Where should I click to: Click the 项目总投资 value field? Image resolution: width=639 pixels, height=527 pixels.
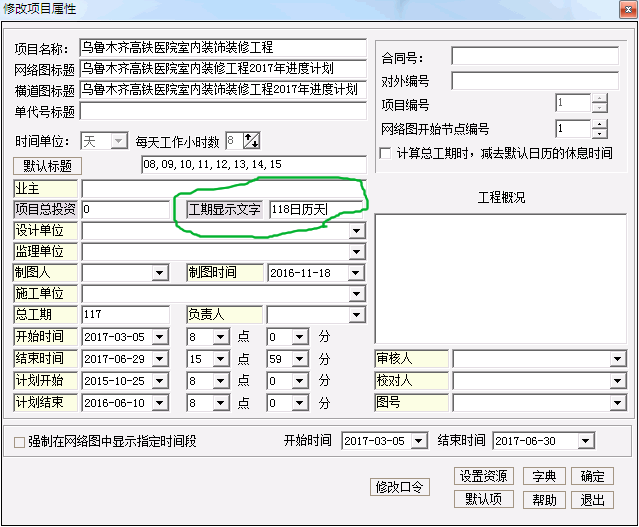[126, 209]
